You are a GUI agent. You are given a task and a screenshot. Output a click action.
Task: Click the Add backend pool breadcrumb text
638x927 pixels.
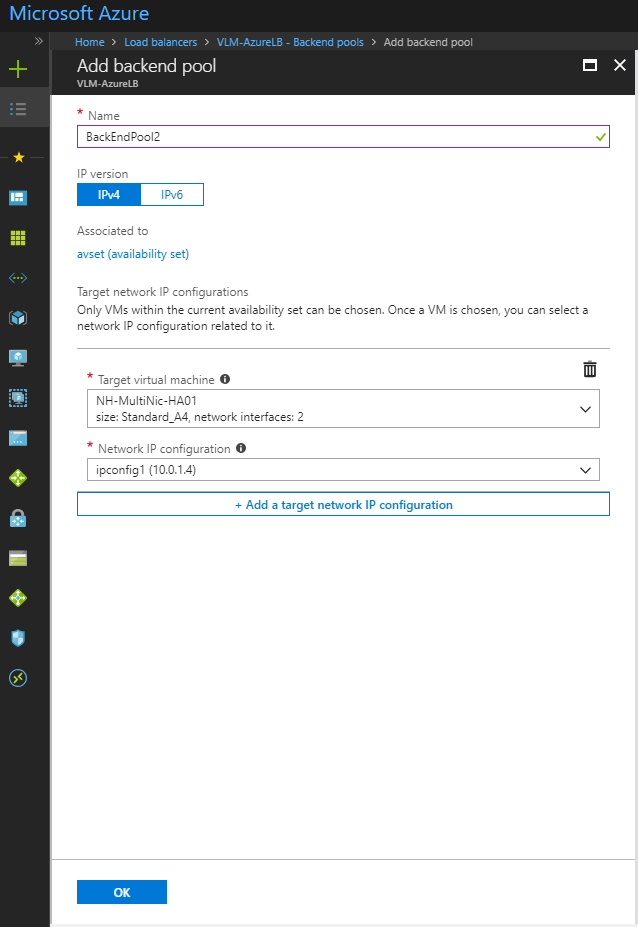[x=428, y=42]
